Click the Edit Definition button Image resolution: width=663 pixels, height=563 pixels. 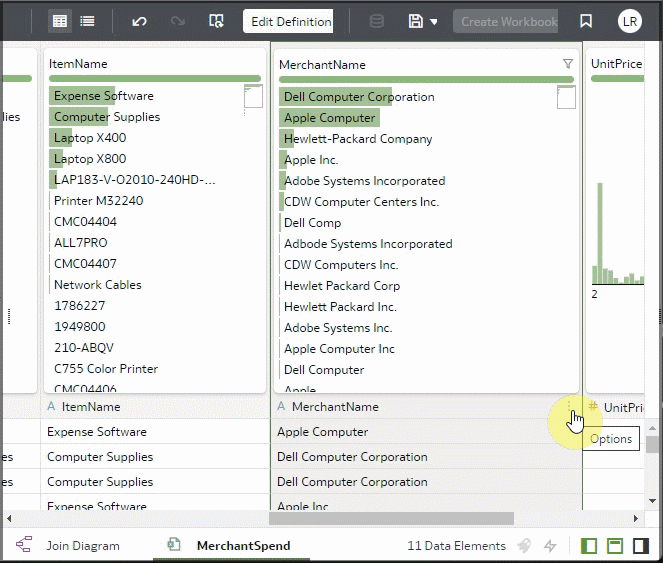(x=291, y=21)
